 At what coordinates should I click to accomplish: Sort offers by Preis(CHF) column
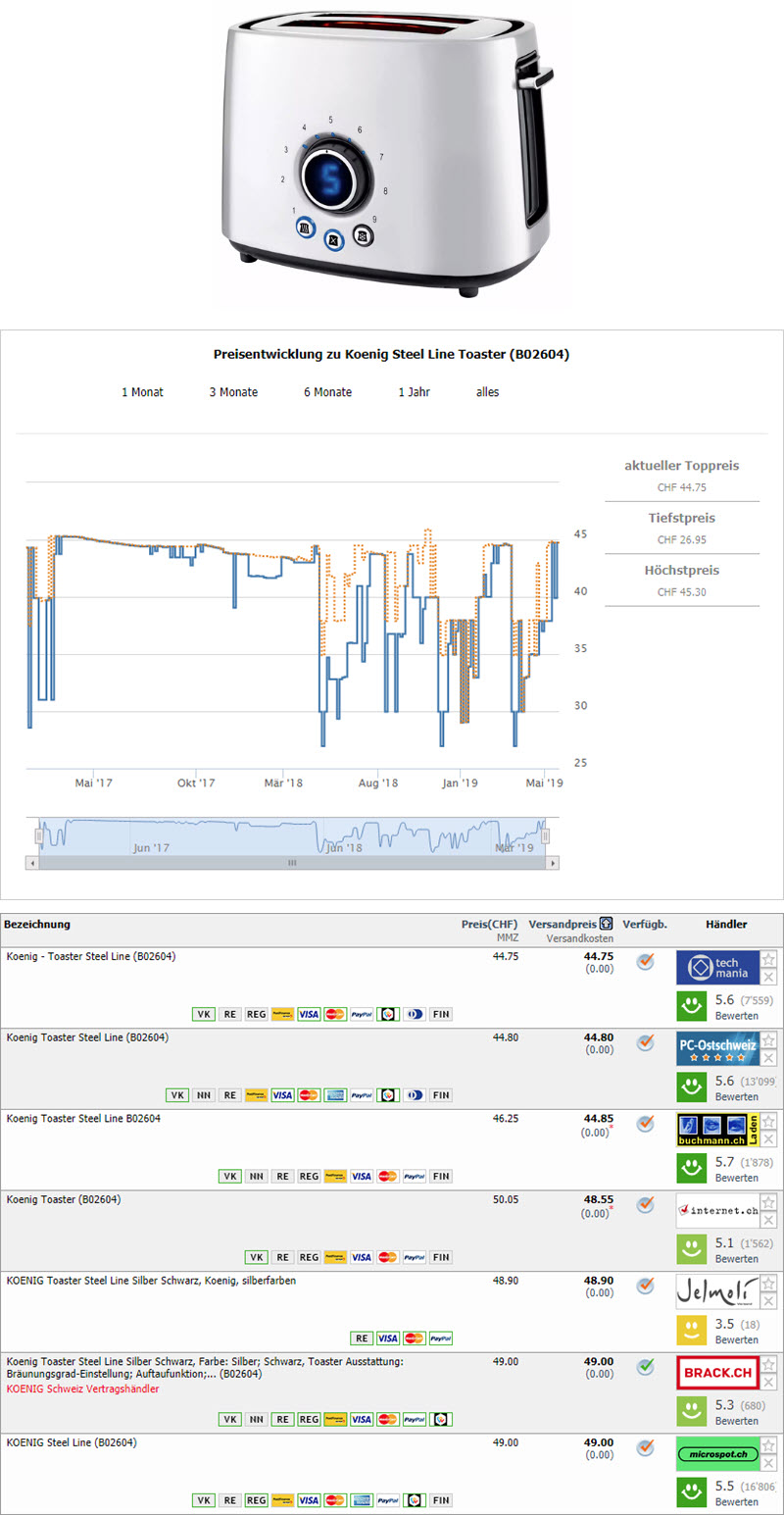click(x=489, y=924)
